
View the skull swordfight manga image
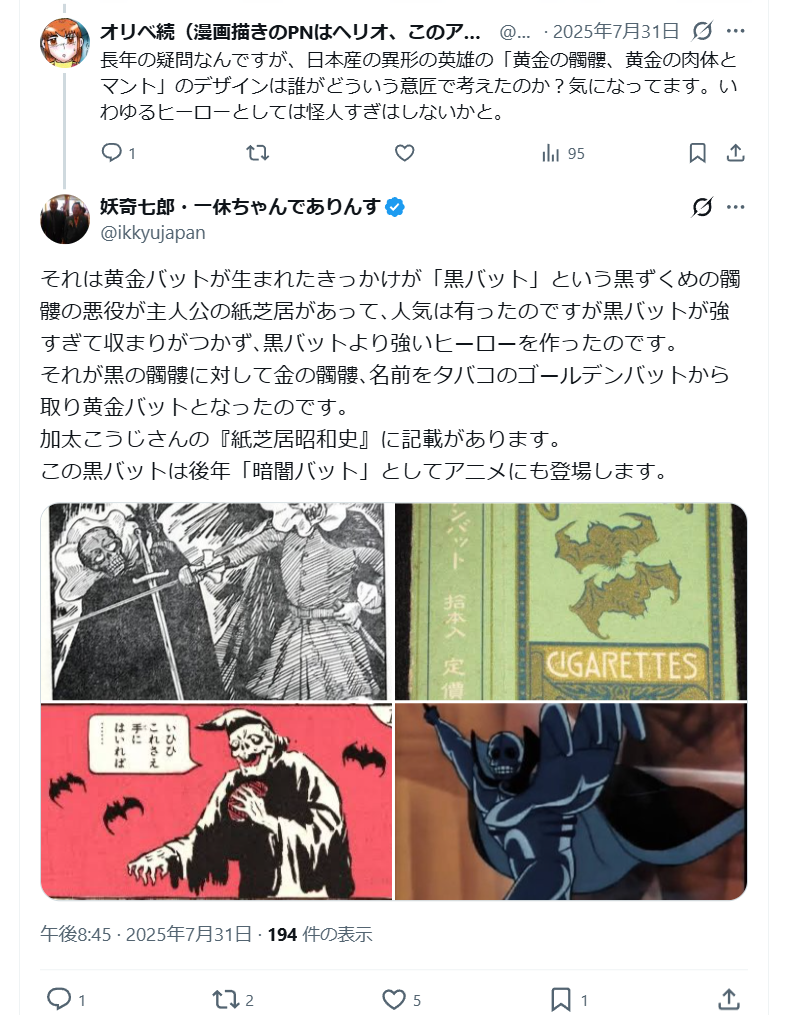pyautogui.click(x=216, y=601)
